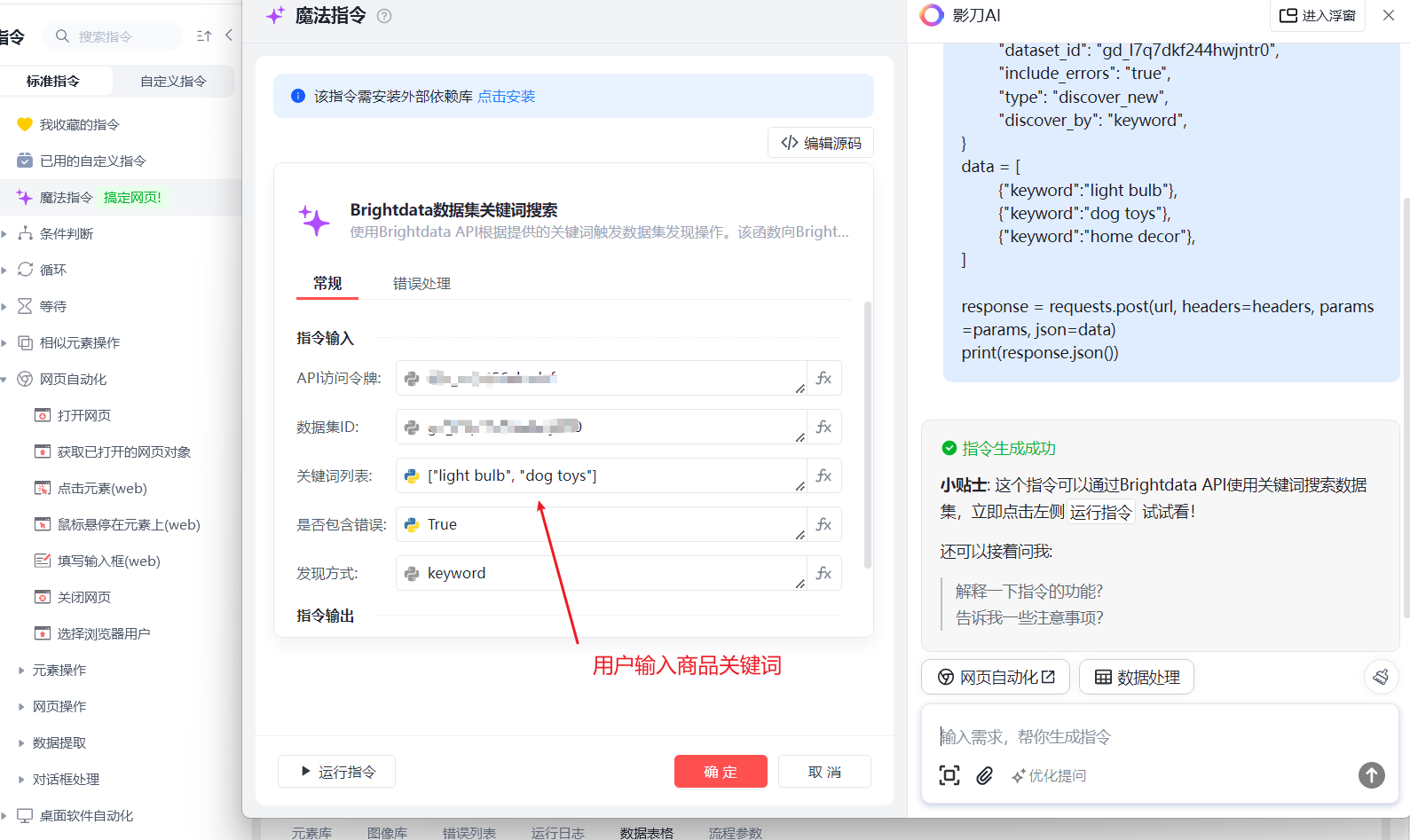Click the form's vertical scrollbar
Viewport: 1410px width, 840px height.
(x=867, y=435)
